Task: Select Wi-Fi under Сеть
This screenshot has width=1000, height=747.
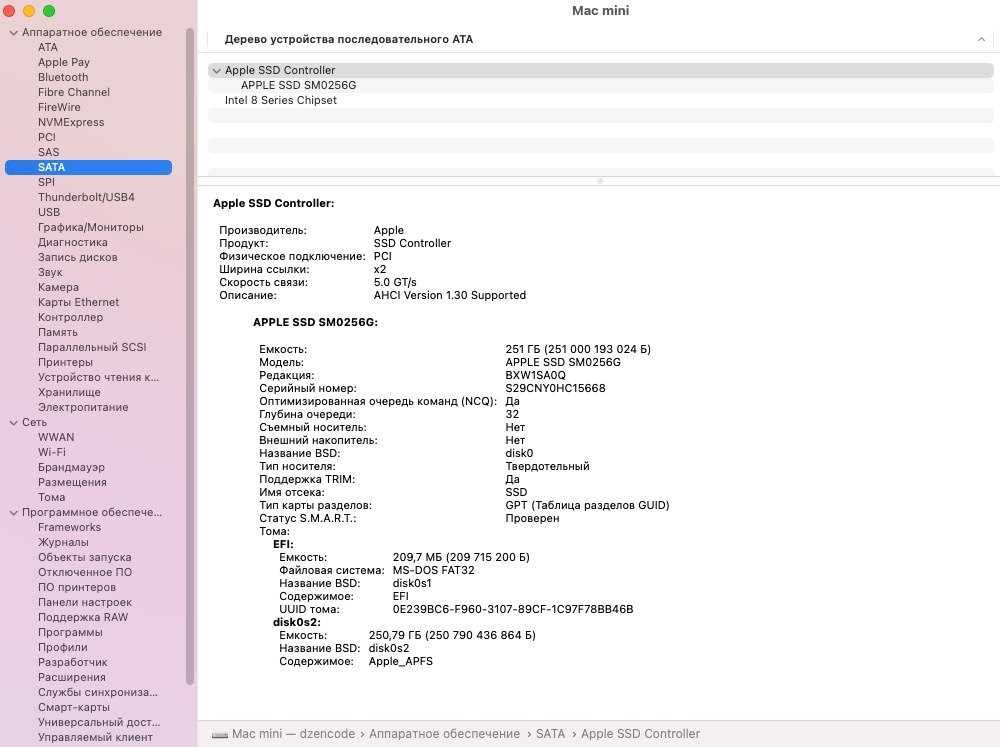Action: pos(52,452)
